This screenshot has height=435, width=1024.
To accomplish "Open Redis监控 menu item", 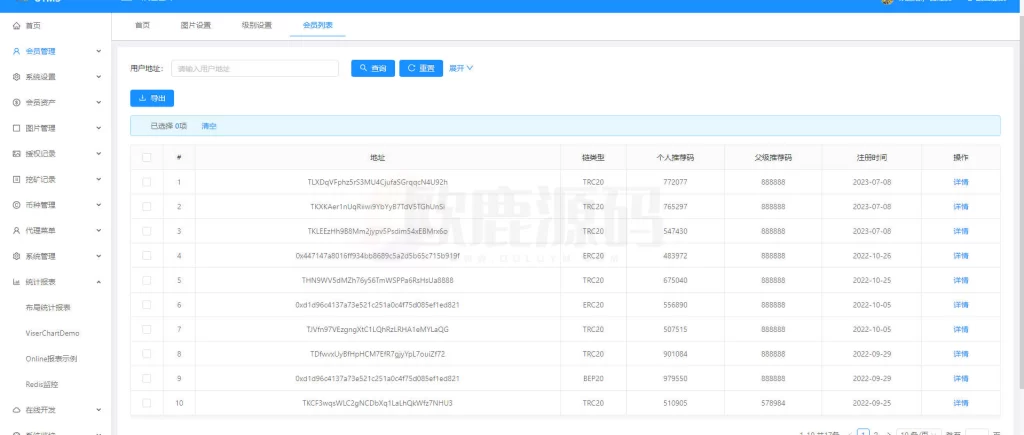I will tap(42, 384).
